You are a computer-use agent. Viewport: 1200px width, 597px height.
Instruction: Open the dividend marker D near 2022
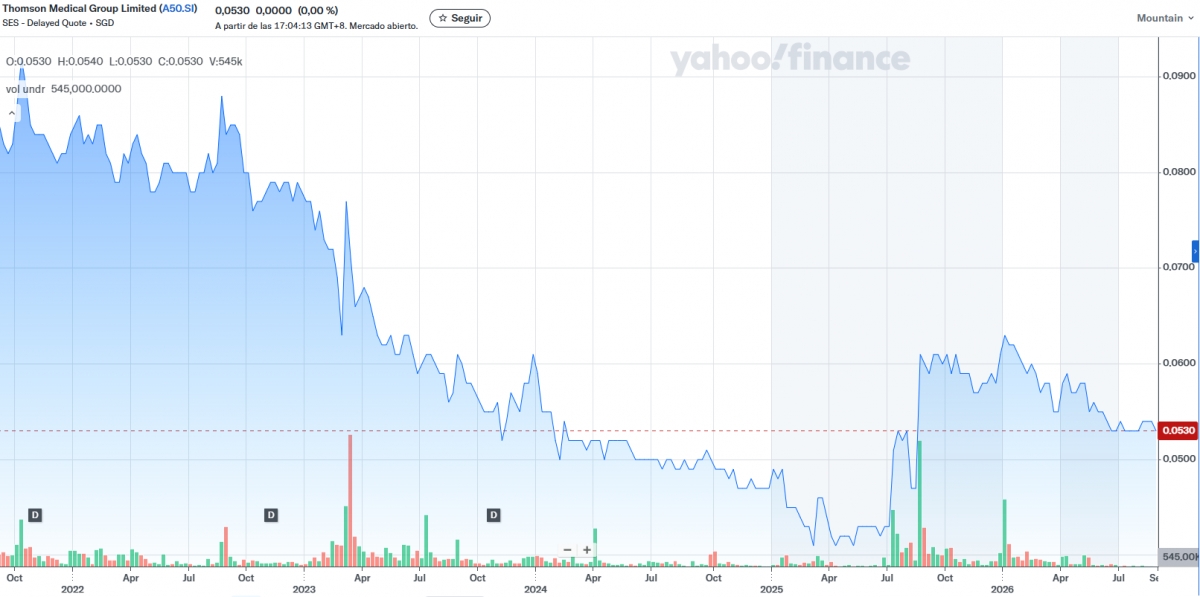point(34,515)
